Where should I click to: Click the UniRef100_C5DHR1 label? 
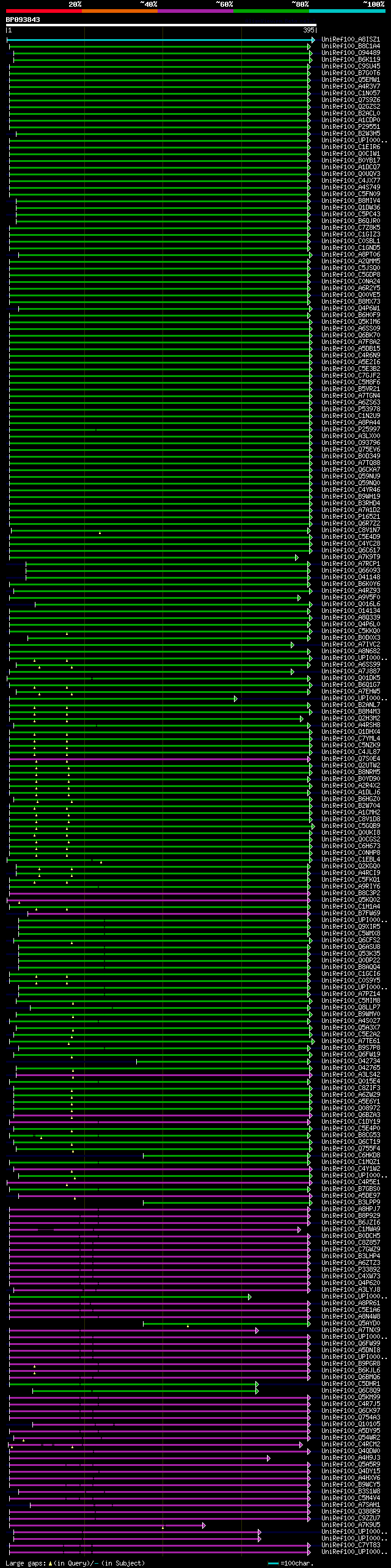(351, 1384)
